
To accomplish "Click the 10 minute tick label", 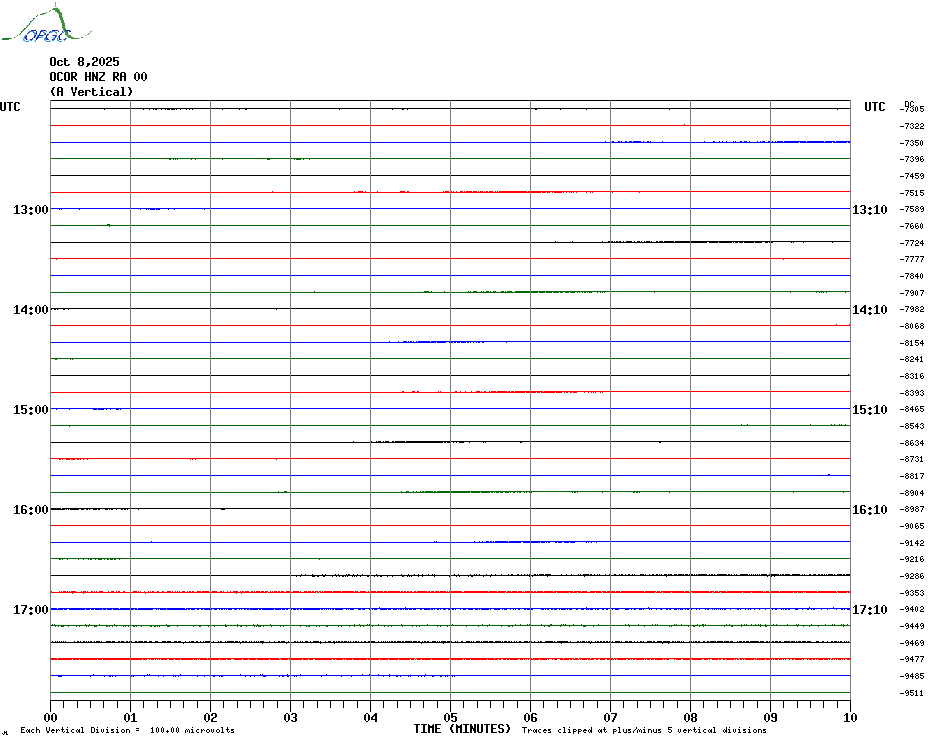I will point(849,717).
